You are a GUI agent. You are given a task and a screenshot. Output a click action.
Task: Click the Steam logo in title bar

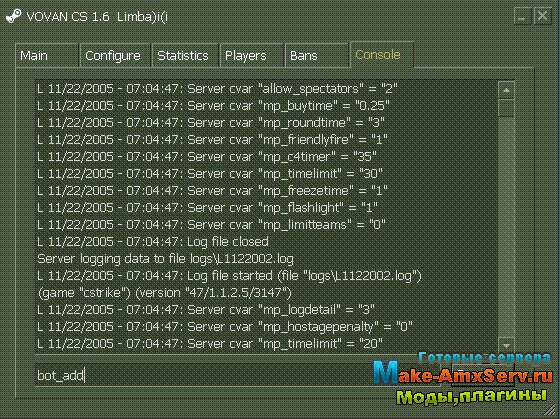click(x=14, y=16)
